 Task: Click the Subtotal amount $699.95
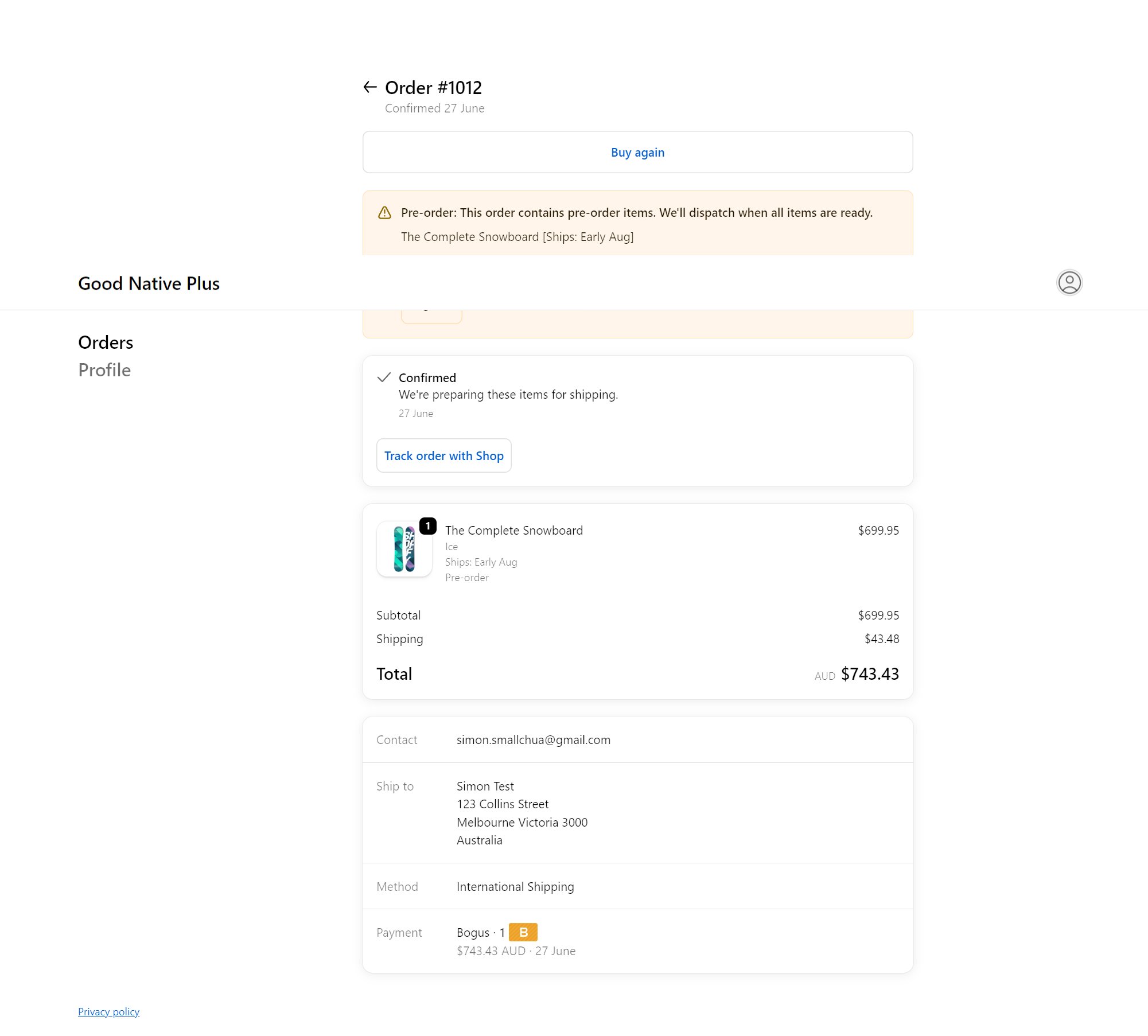tap(878, 616)
